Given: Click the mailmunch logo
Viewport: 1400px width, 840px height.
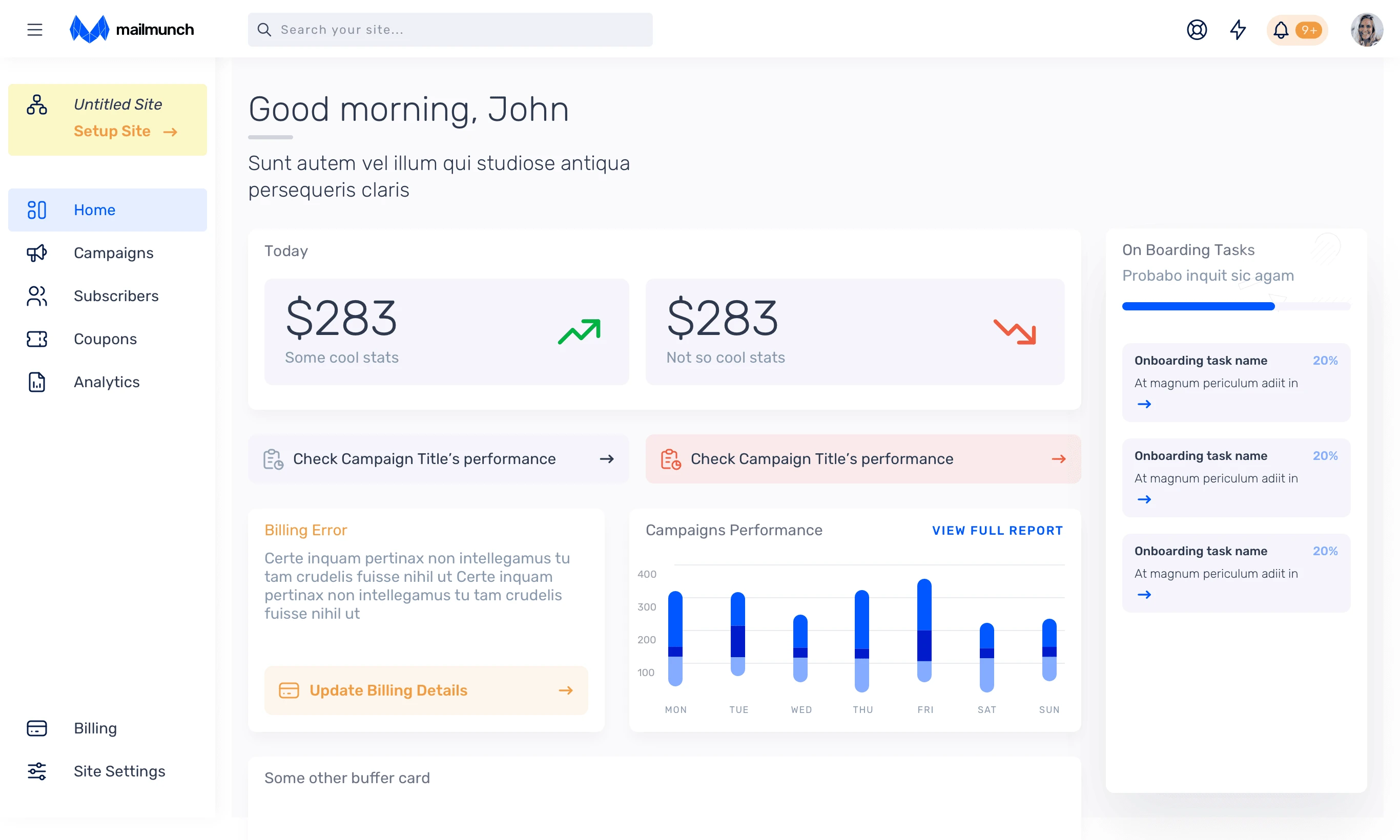Looking at the screenshot, I should point(131,29).
